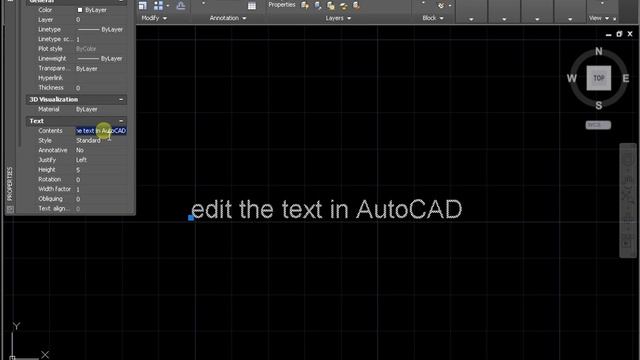Screen dimensions: 640x360
Task: Click the TOP face of ViewCube
Action: click(599, 78)
